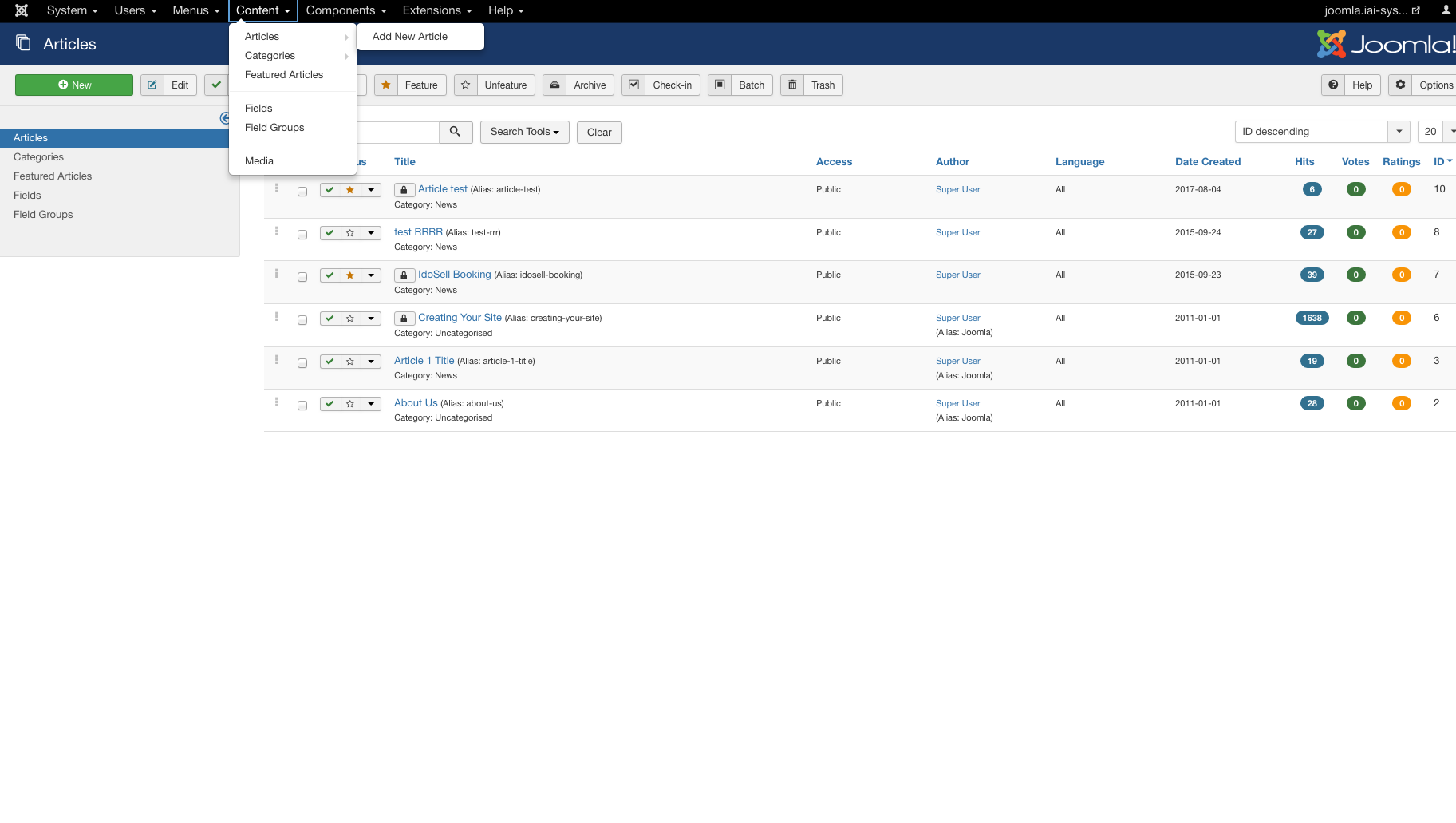
Task: Click the Edit pencil icon in toolbar
Action: coord(152,85)
